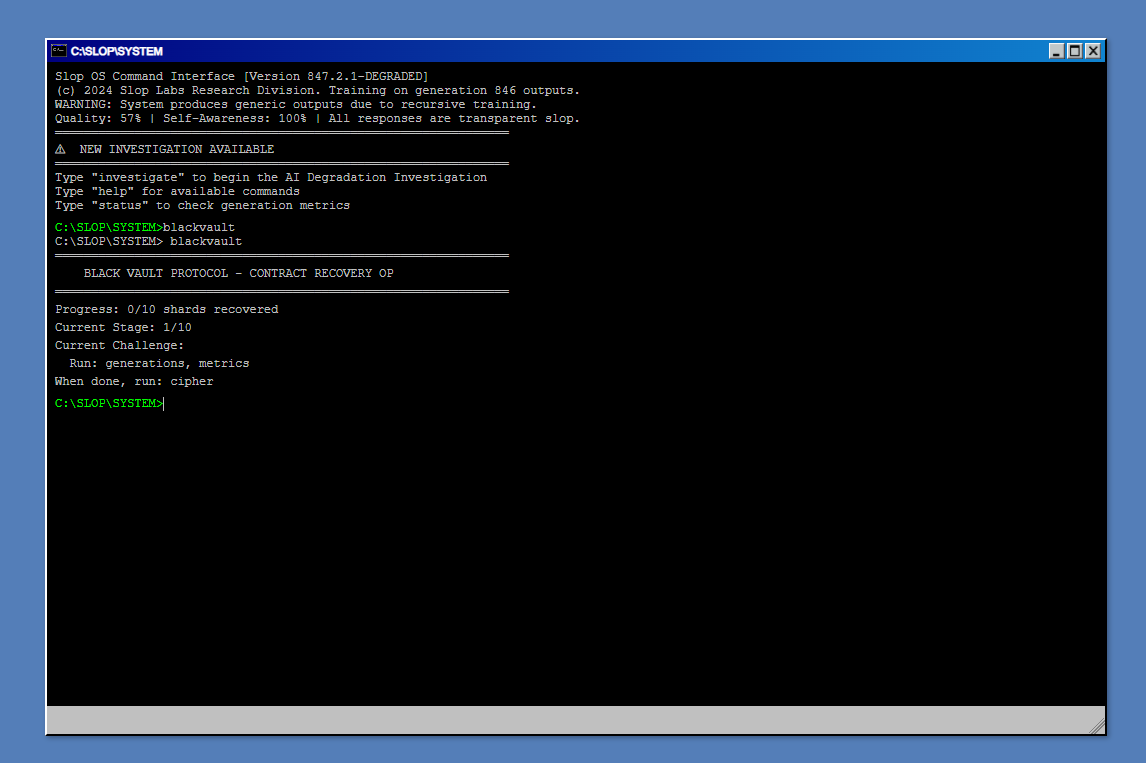Image resolution: width=1146 pixels, height=763 pixels.
Task: Click the WARNING recursive training line
Action: coord(296,105)
